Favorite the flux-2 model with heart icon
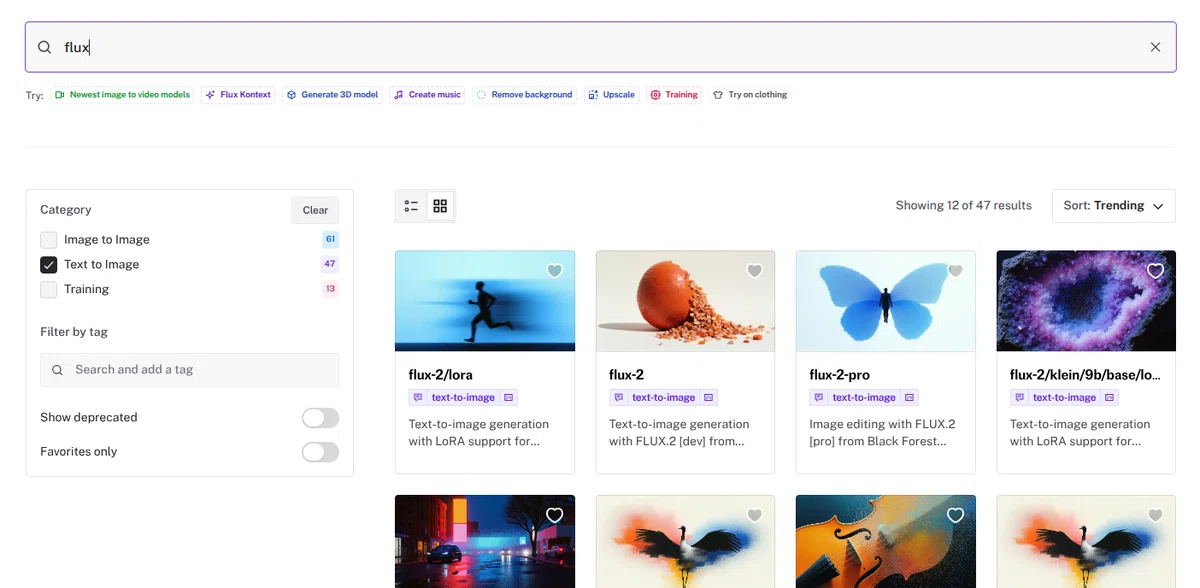The height and width of the screenshot is (588, 1200). (755, 271)
